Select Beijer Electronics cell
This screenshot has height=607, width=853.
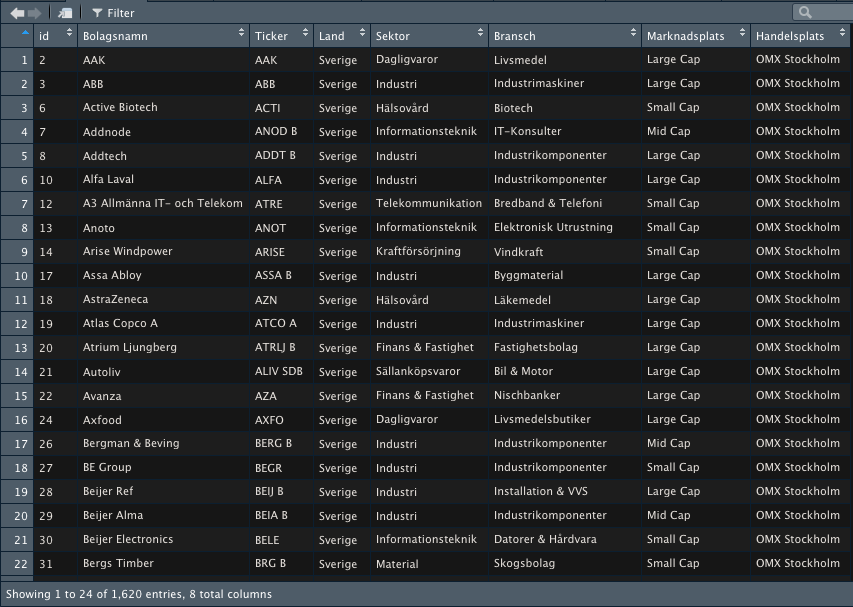tap(163, 539)
